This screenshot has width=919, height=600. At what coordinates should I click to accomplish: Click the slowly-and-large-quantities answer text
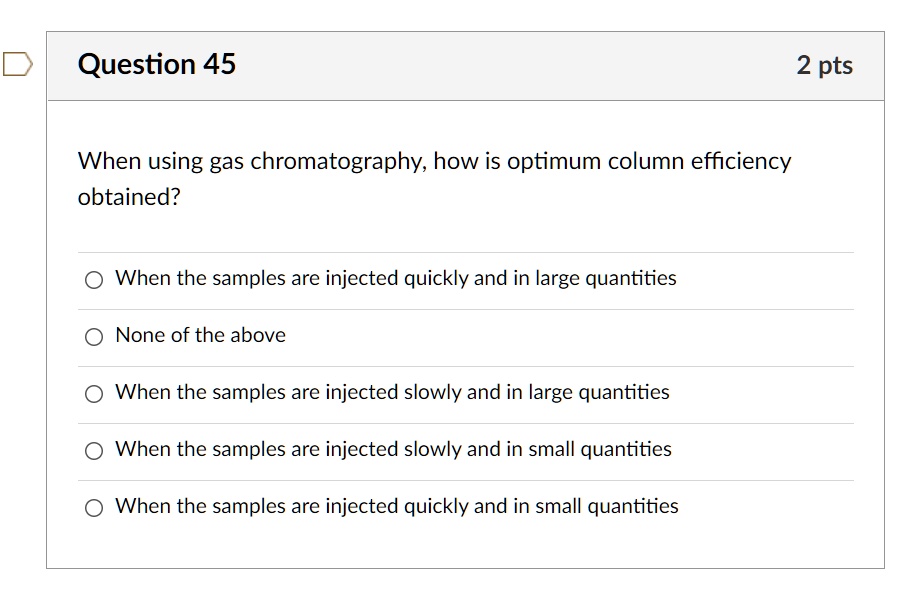point(391,392)
